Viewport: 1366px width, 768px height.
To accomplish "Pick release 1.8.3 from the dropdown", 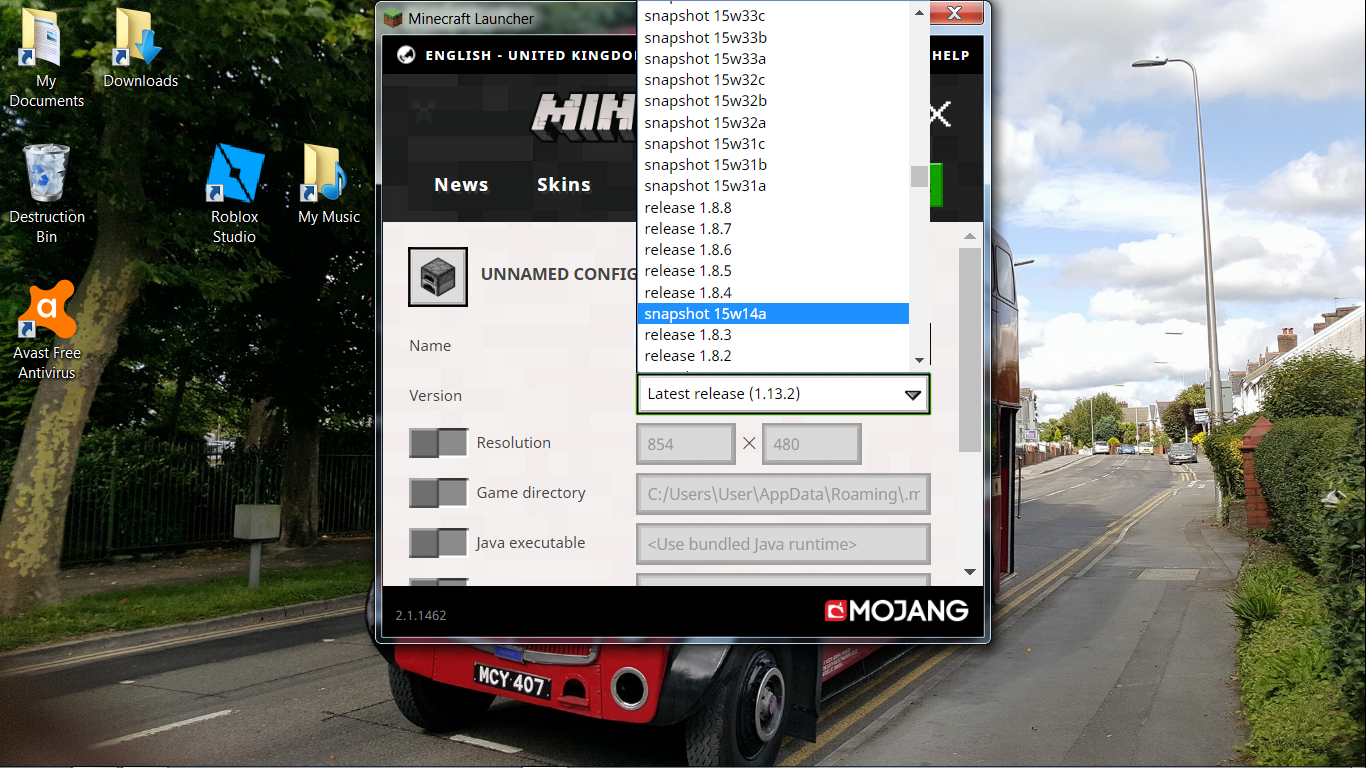I will [x=773, y=335].
